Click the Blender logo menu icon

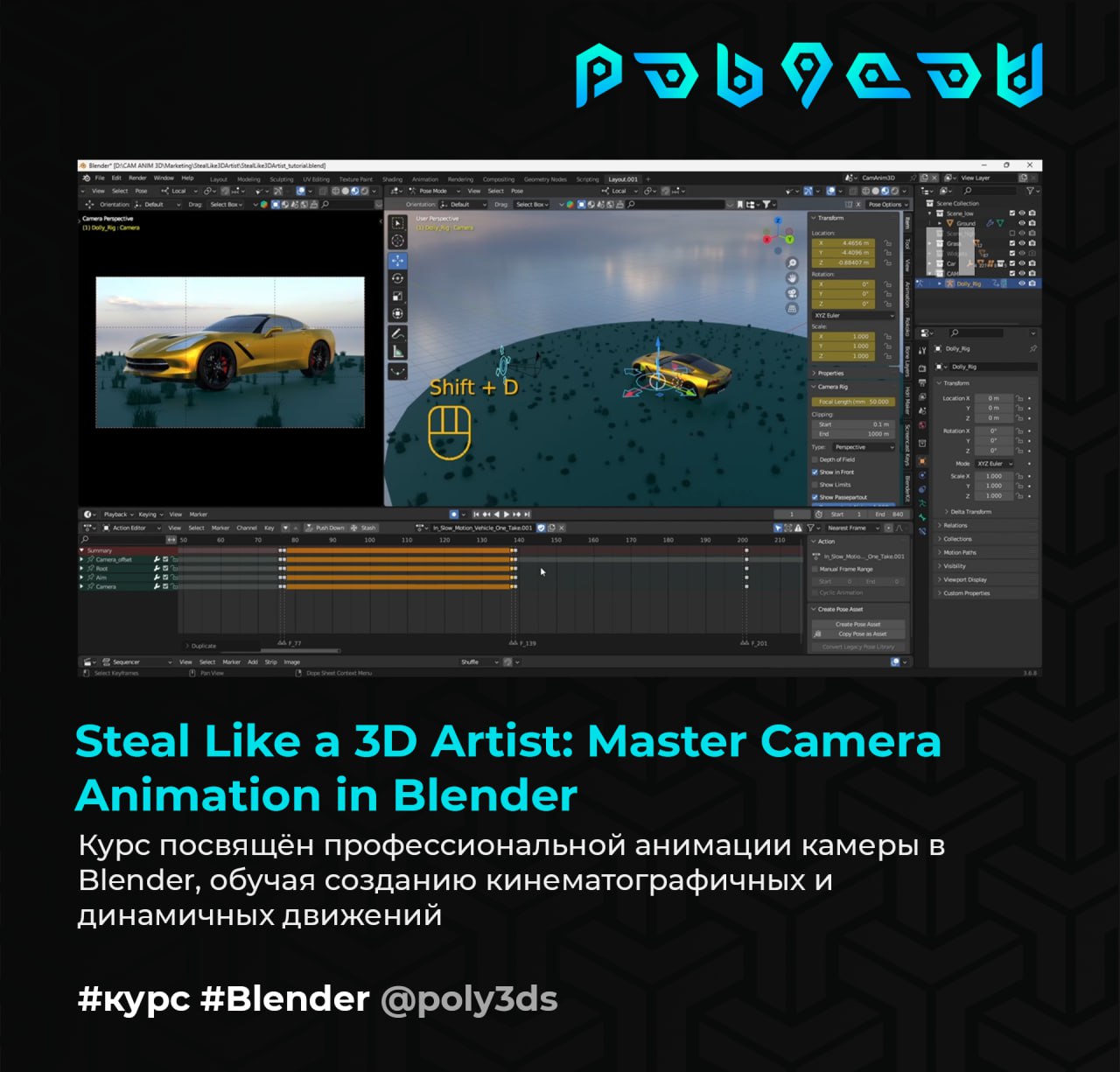(x=86, y=178)
